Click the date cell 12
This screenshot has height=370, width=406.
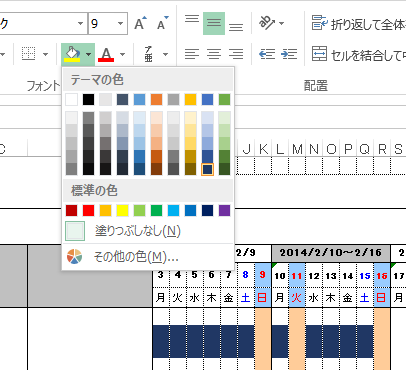[314, 276]
